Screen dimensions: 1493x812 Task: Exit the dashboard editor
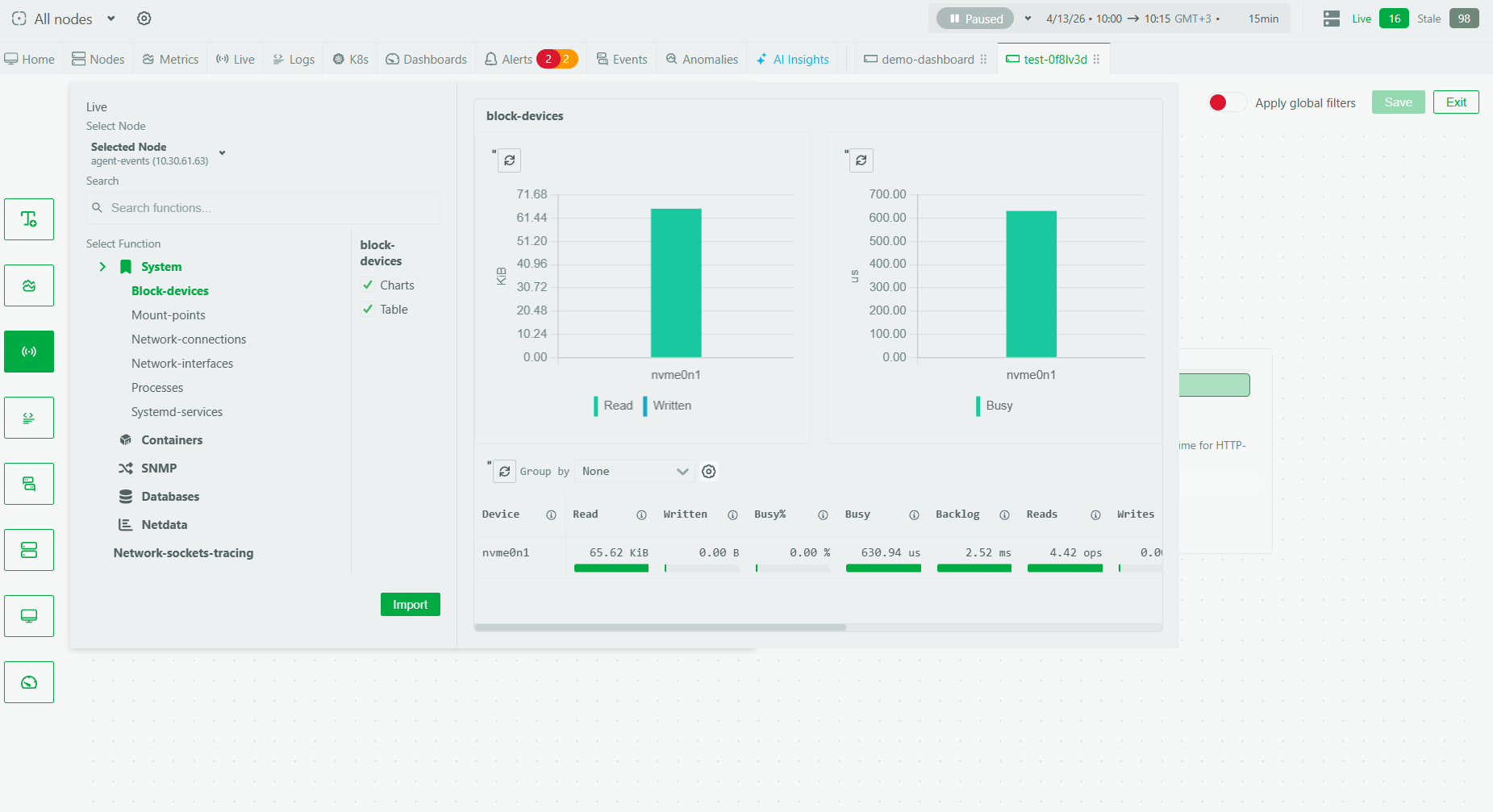(1456, 102)
